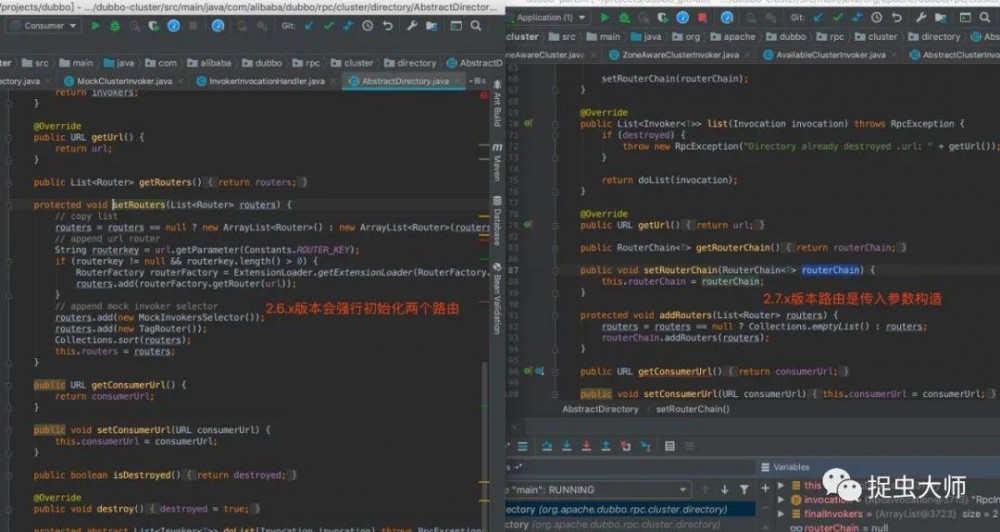Add a new watch with plus icon

tap(765, 489)
